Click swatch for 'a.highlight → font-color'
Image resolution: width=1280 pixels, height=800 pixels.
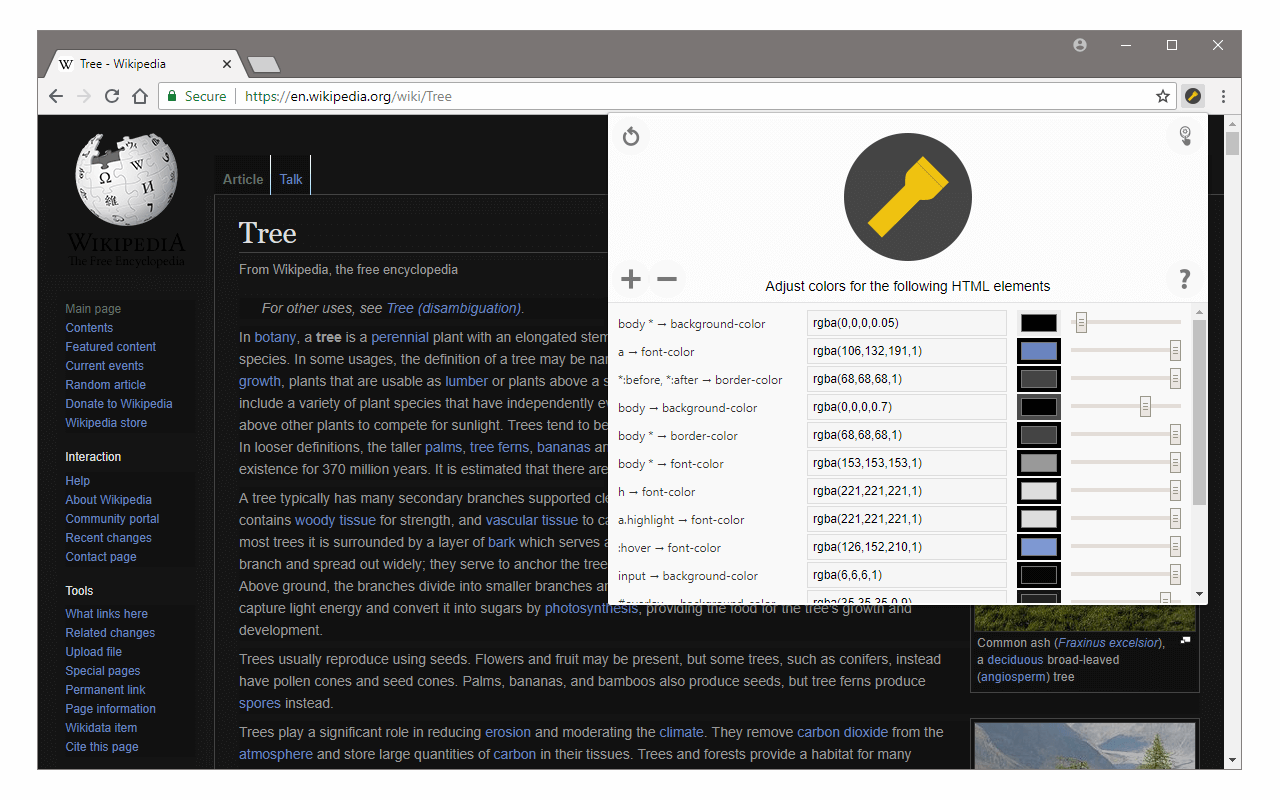pos(1039,519)
